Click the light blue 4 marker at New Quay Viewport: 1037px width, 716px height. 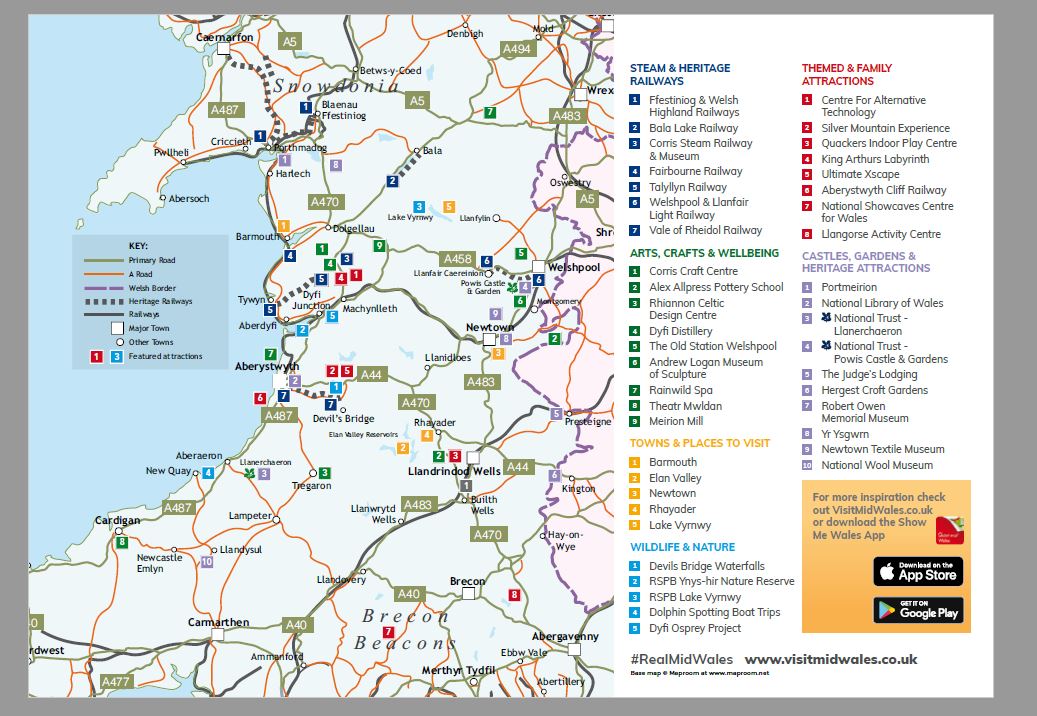[208, 473]
